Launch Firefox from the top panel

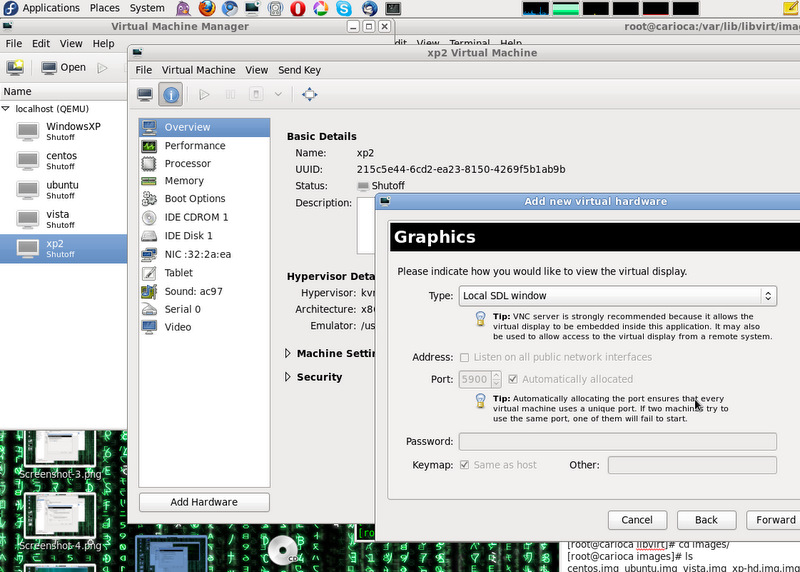[x=207, y=8]
